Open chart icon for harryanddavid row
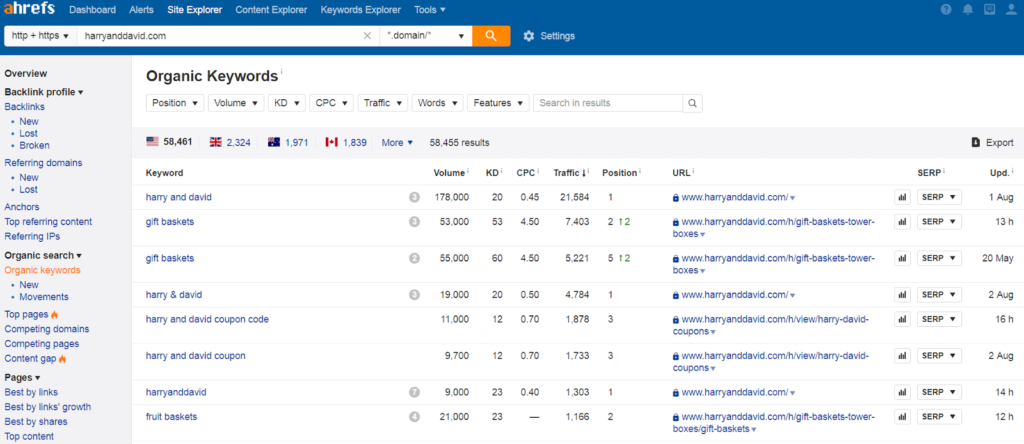The width and height of the screenshot is (1024, 444). [x=903, y=392]
